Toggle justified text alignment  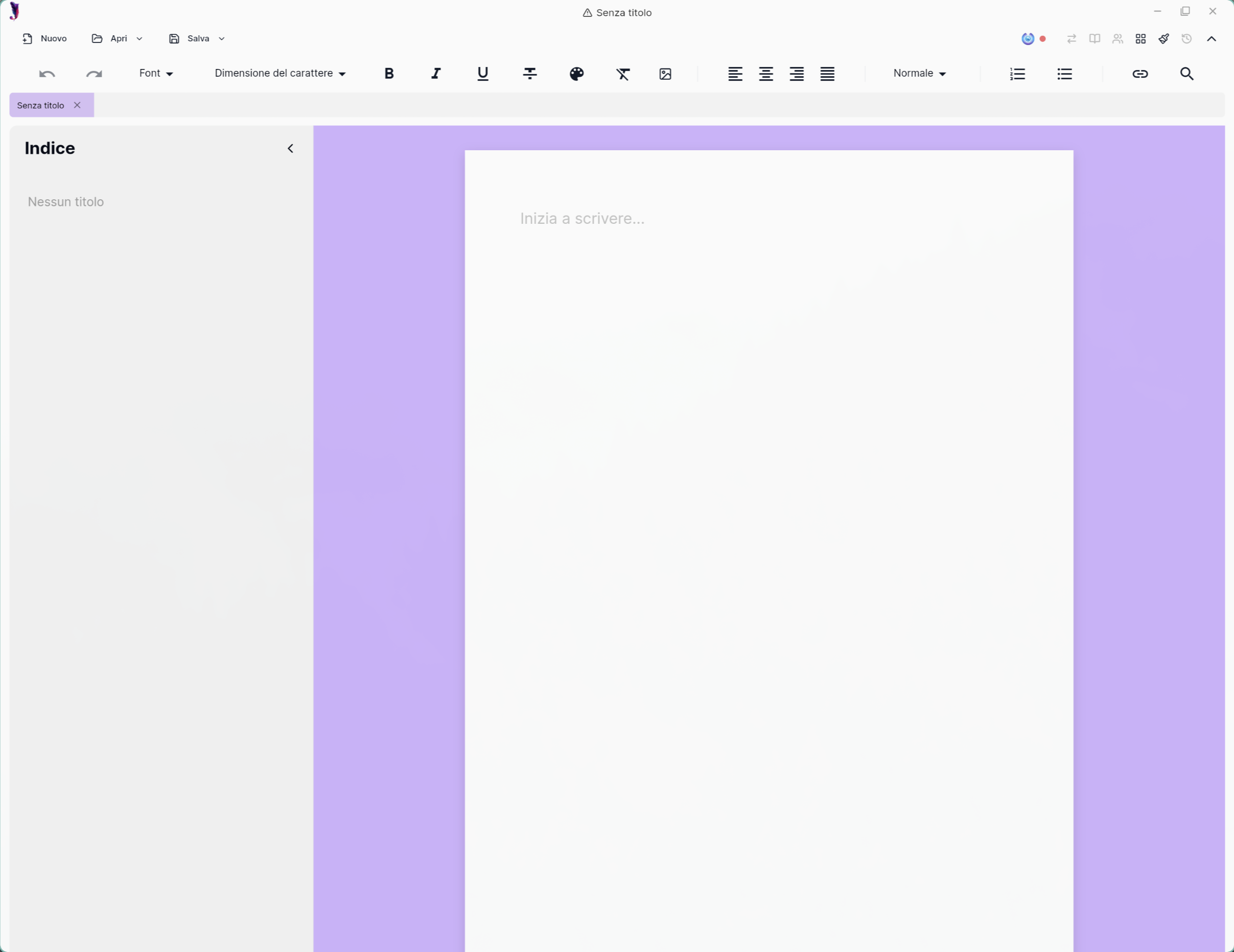pyautogui.click(x=827, y=74)
